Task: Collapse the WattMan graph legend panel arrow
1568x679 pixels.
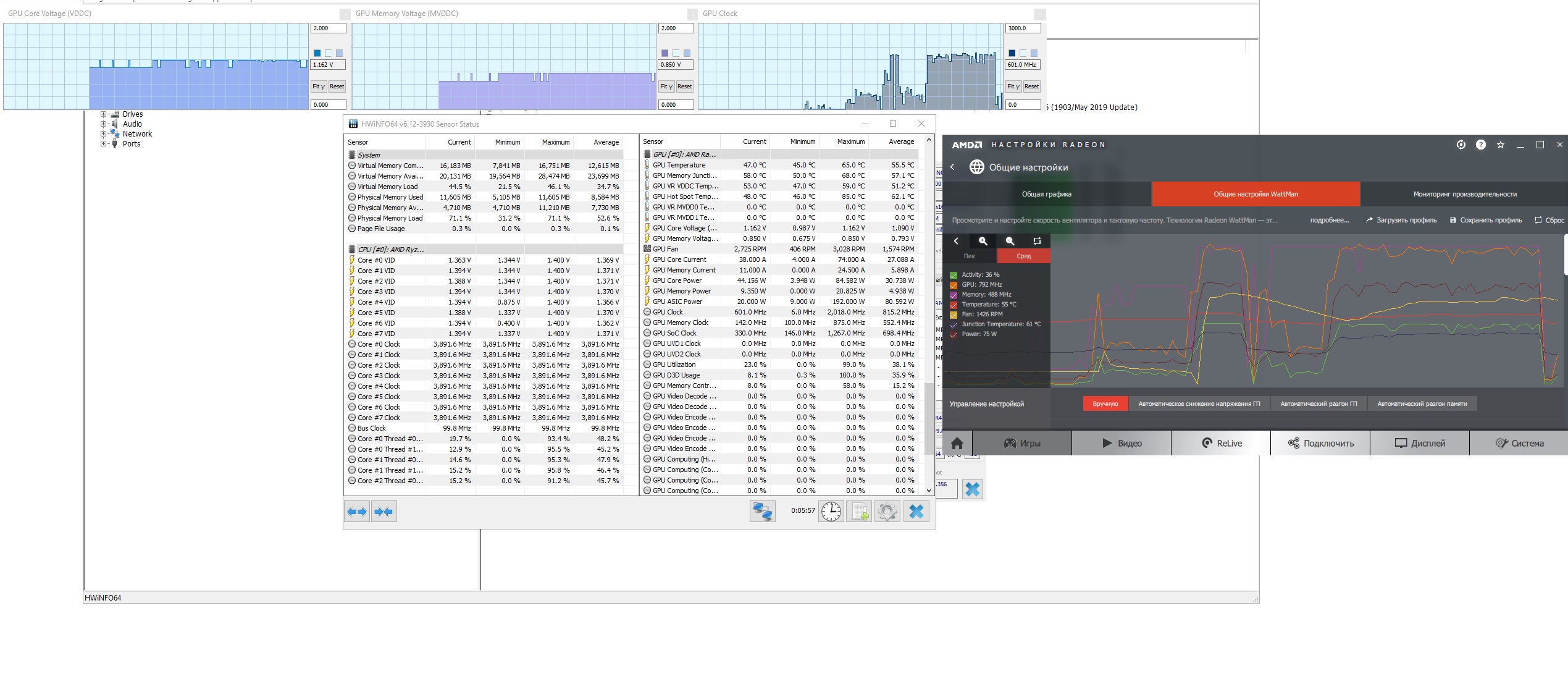Action: 956,241
